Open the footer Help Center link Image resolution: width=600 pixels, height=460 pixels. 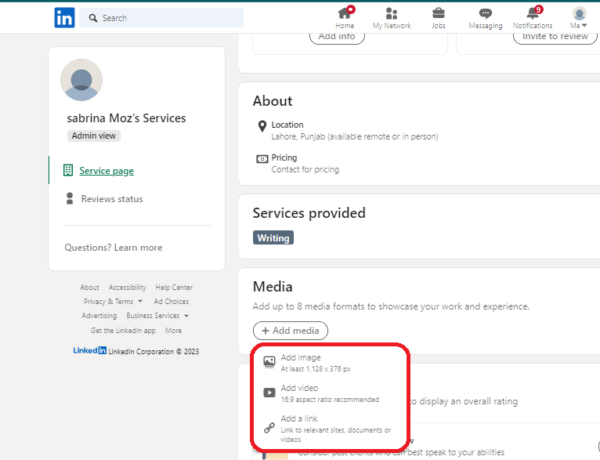point(174,287)
